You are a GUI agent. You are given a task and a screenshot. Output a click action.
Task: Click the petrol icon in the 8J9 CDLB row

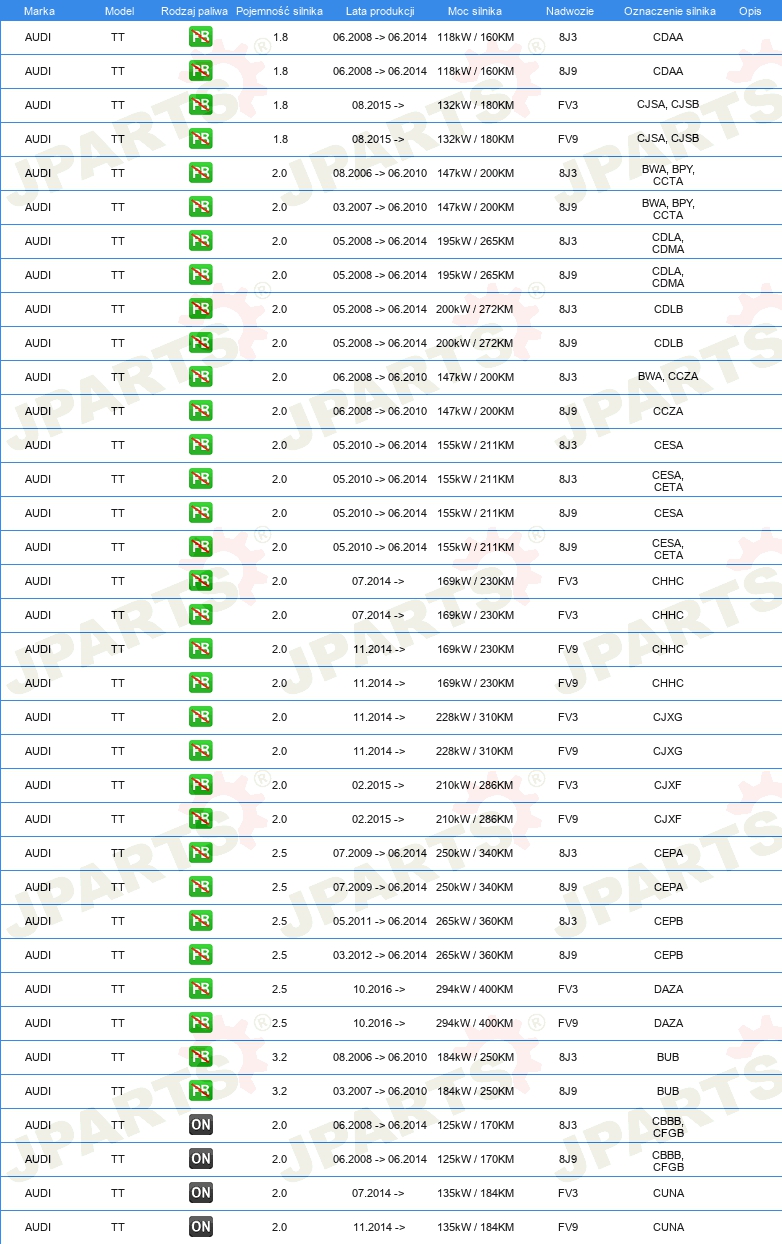click(201, 343)
